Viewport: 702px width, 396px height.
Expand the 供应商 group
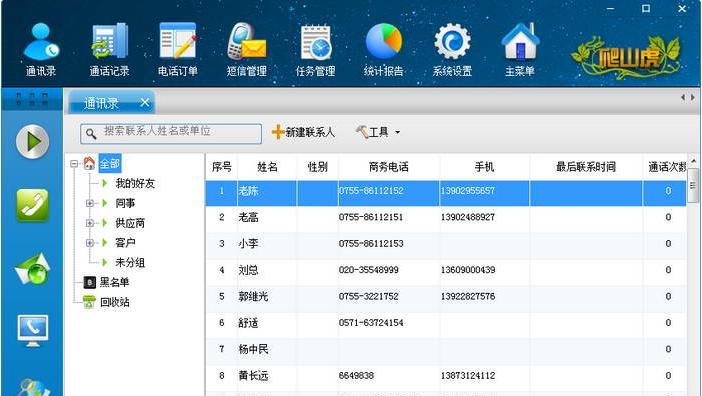point(90,223)
